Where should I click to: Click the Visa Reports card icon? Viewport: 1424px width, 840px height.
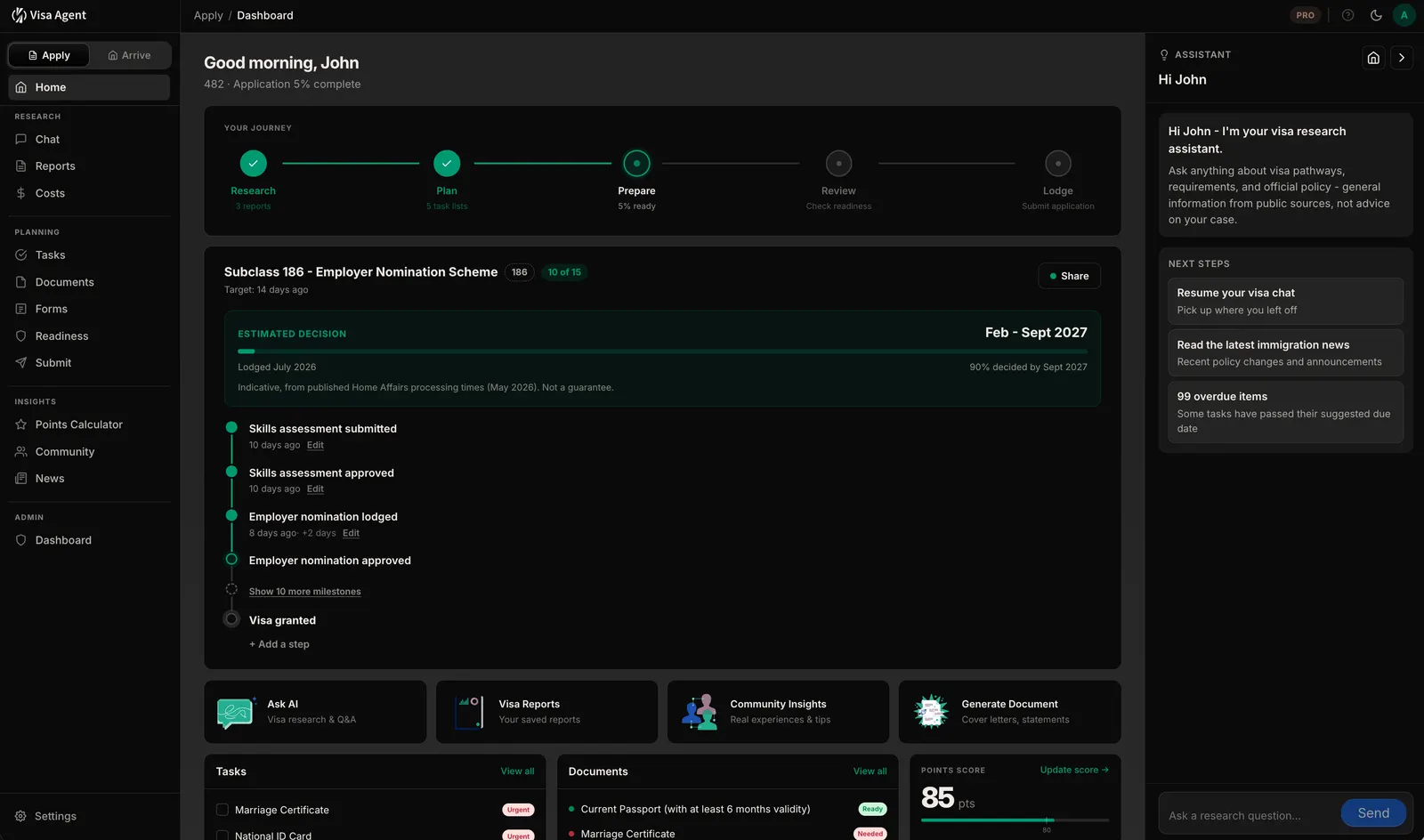click(468, 712)
